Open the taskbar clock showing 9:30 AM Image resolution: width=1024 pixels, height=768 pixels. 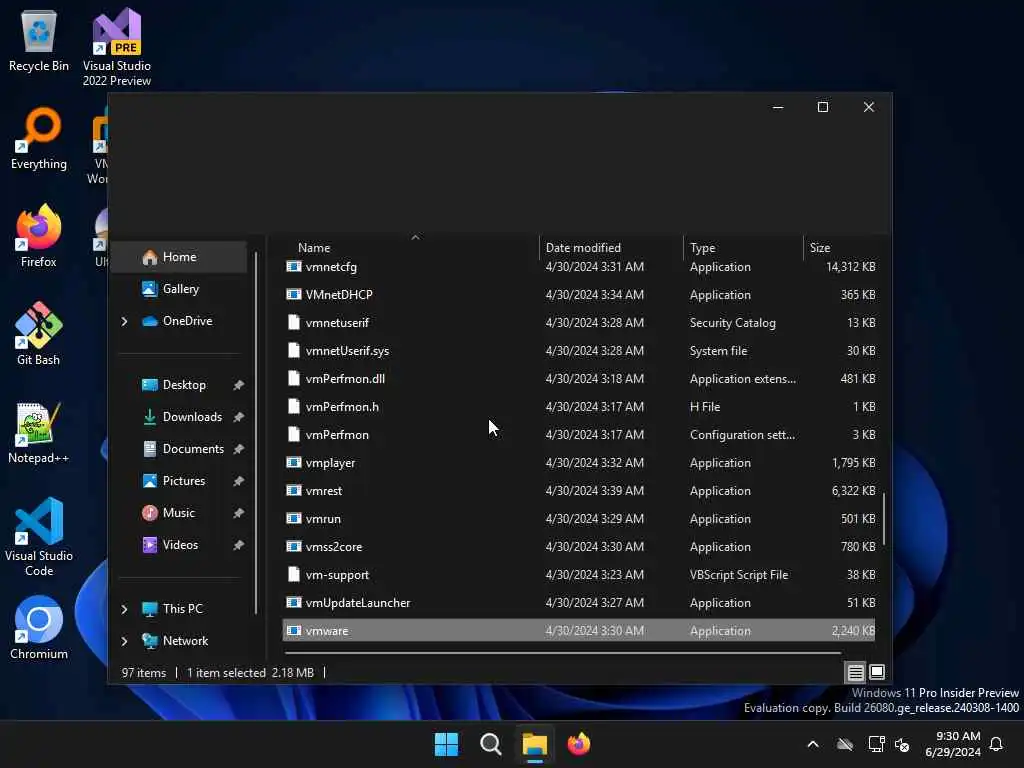pyautogui.click(x=953, y=744)
